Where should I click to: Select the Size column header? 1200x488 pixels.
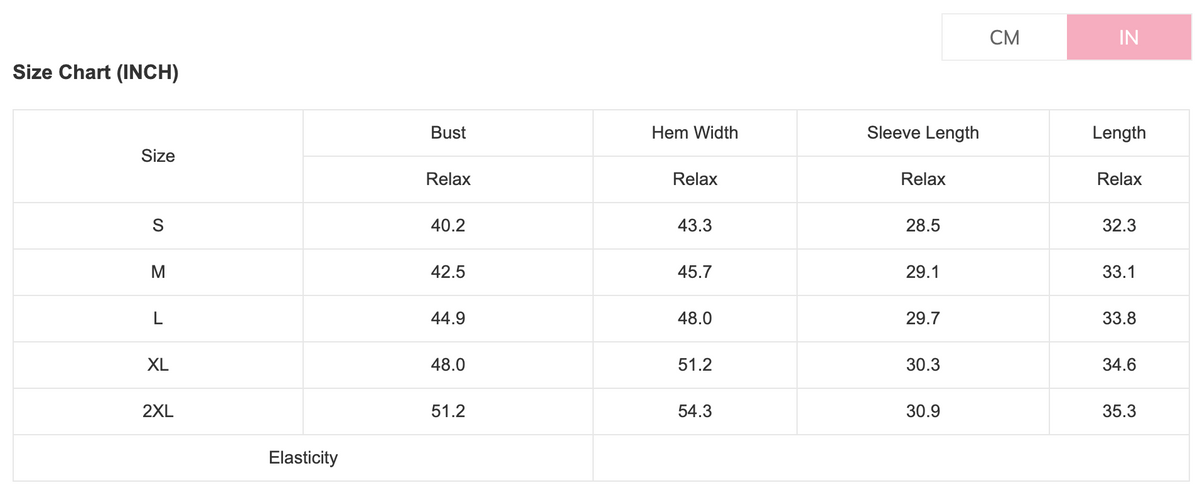[x=158, y=156]
